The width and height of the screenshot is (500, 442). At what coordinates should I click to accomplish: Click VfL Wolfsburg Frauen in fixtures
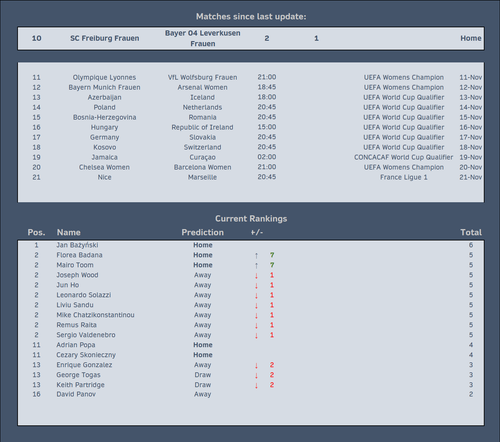click(x=203, y=77)
